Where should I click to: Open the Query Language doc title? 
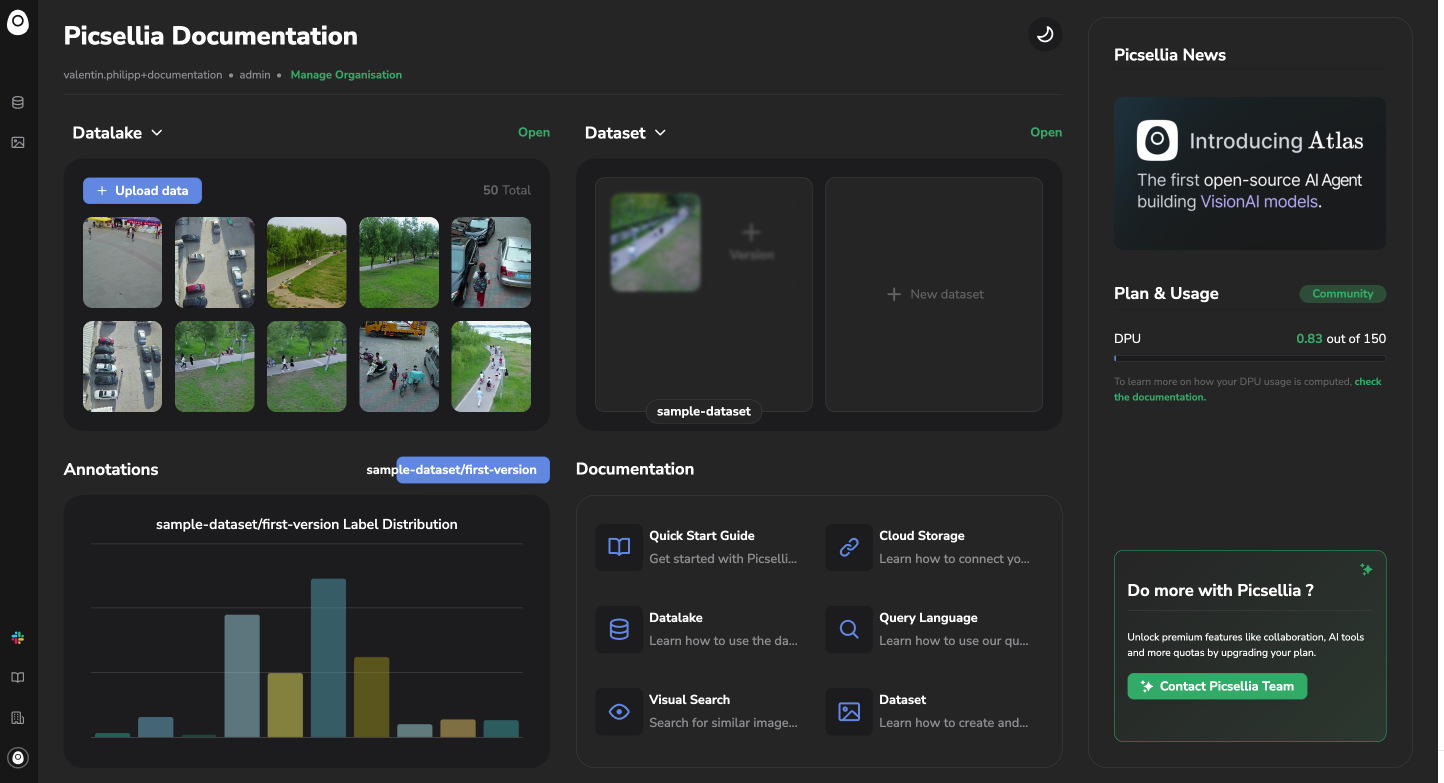coord(928,618)
